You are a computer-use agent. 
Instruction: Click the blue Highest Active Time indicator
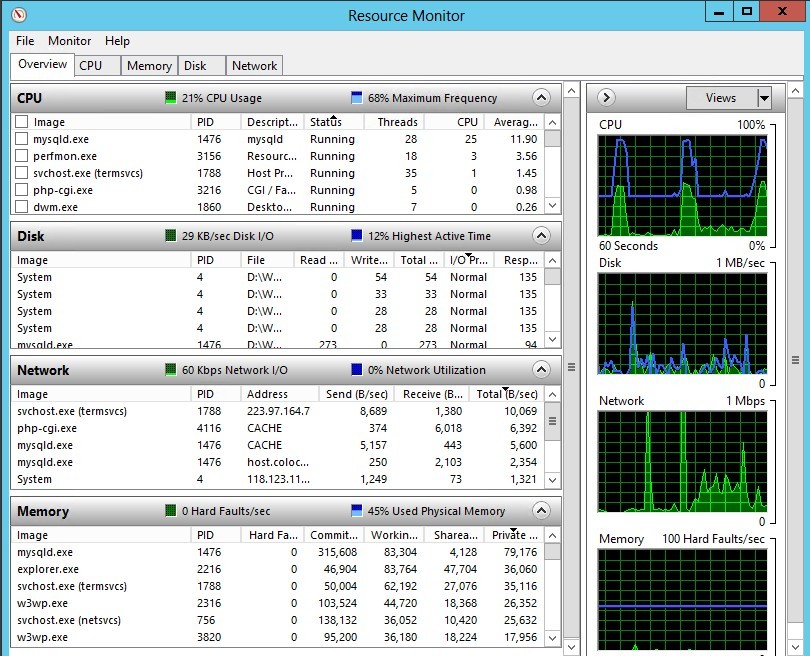pyautogui.click(x=356, y=236)
